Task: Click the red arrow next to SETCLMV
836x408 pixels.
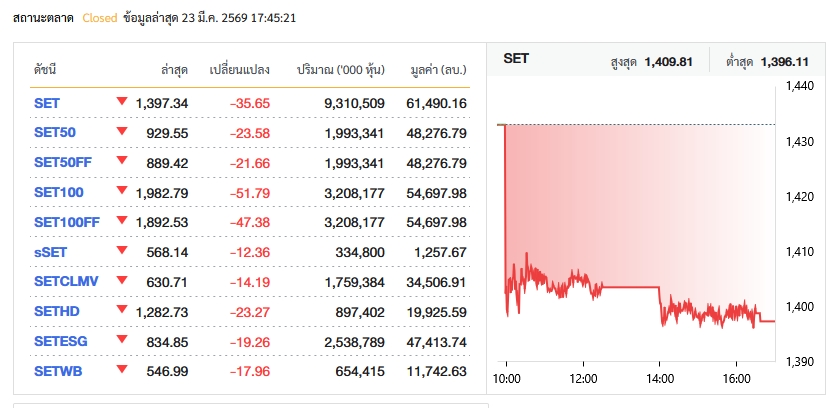Action: pyautogui.click(x=122, y=281)
